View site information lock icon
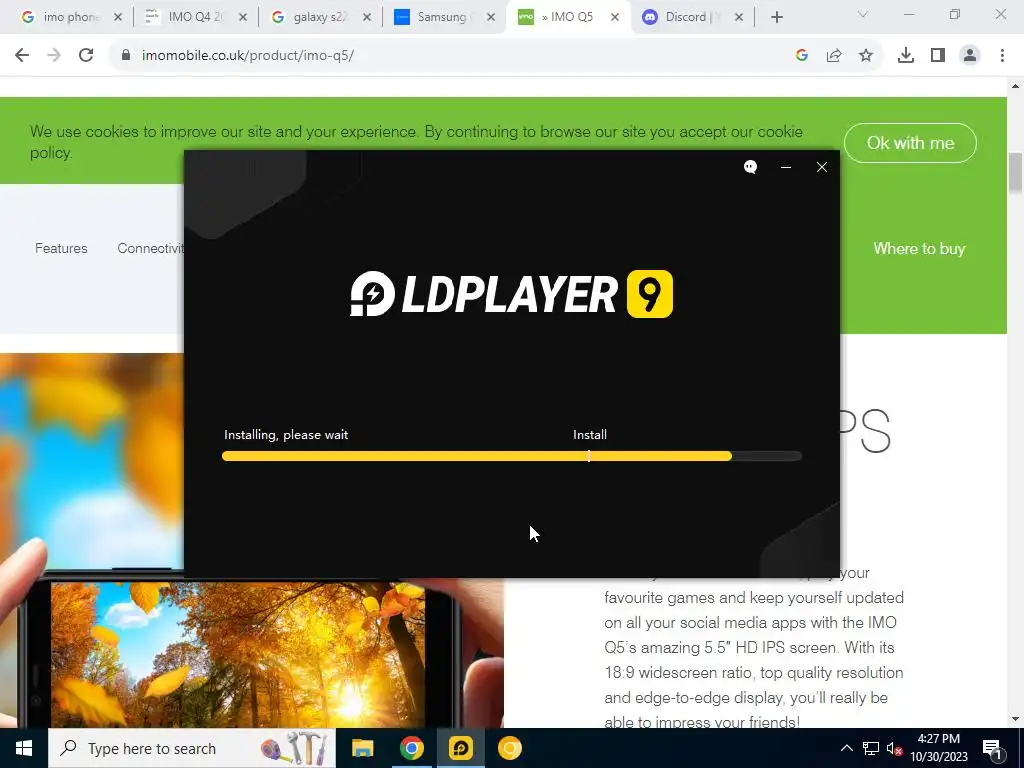The image size is (1024, 768). pyautogui.click(x=126, y=55)
